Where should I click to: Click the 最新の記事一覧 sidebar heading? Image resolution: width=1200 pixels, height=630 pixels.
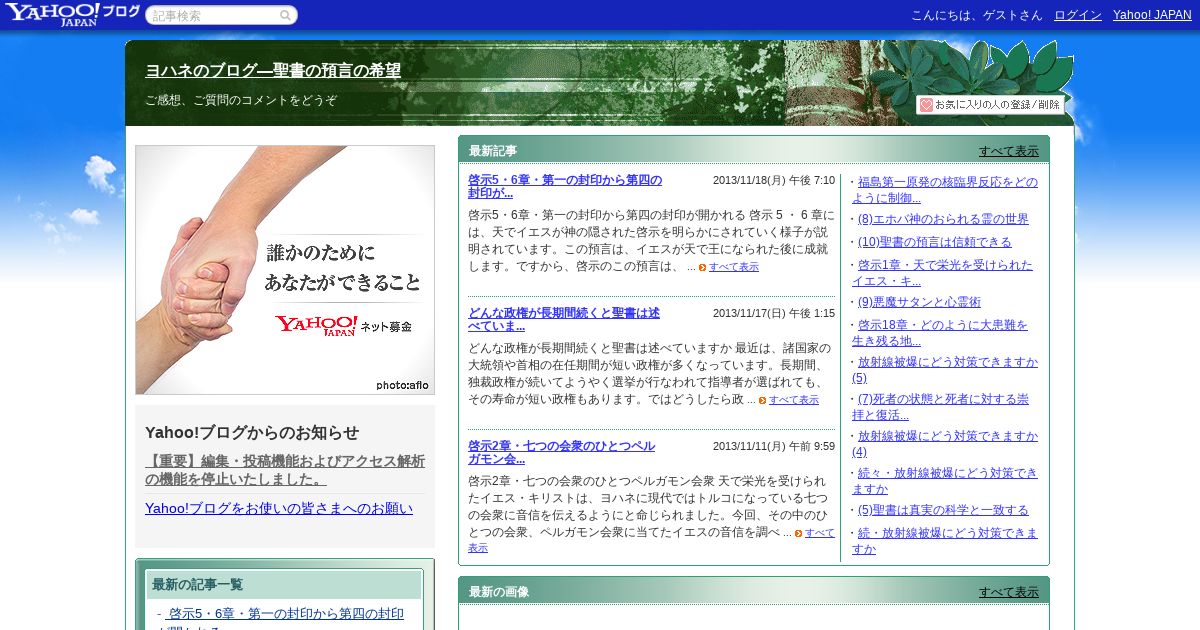tap(197, 585)
